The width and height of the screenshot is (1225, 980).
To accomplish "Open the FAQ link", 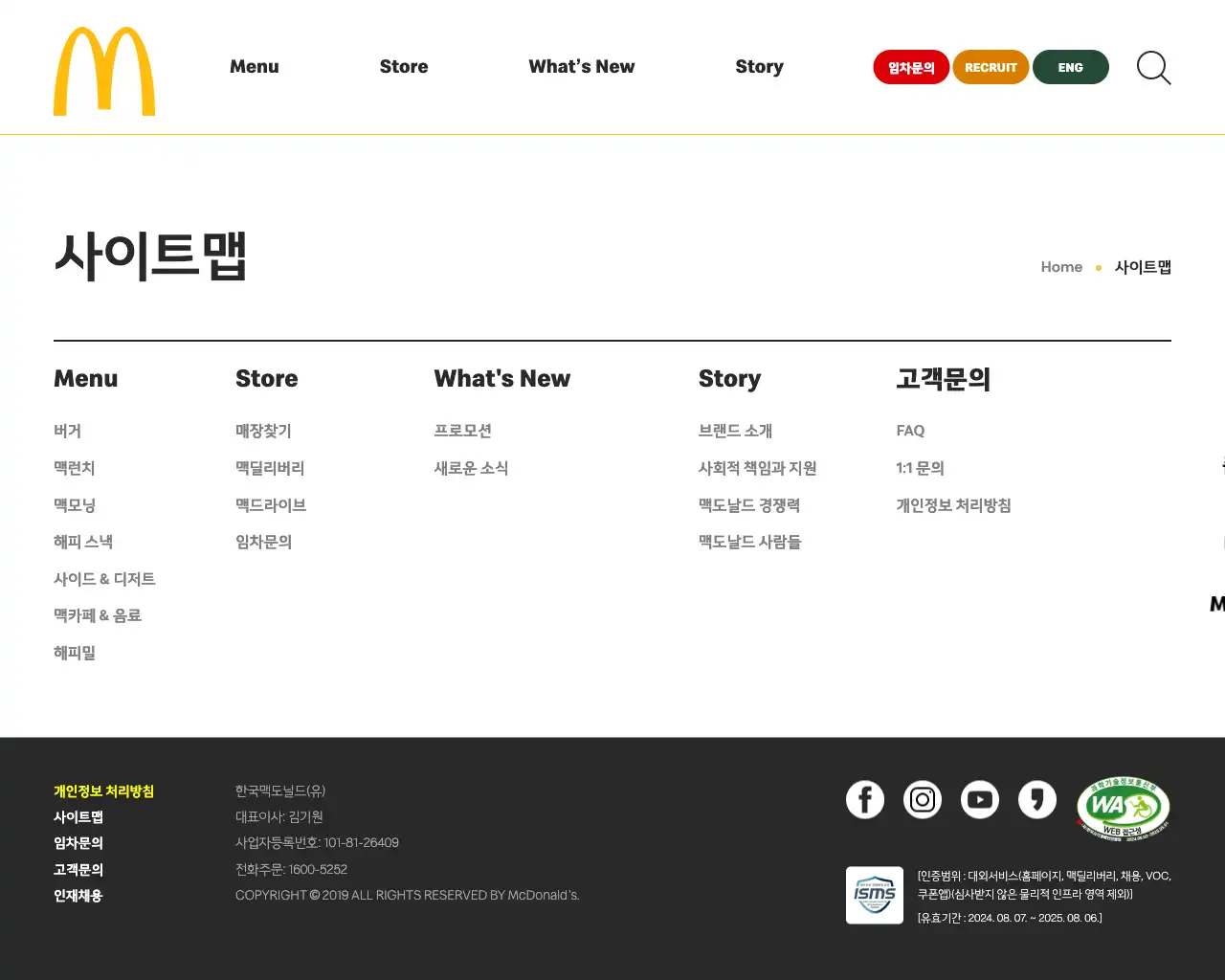I will point(910,431).
